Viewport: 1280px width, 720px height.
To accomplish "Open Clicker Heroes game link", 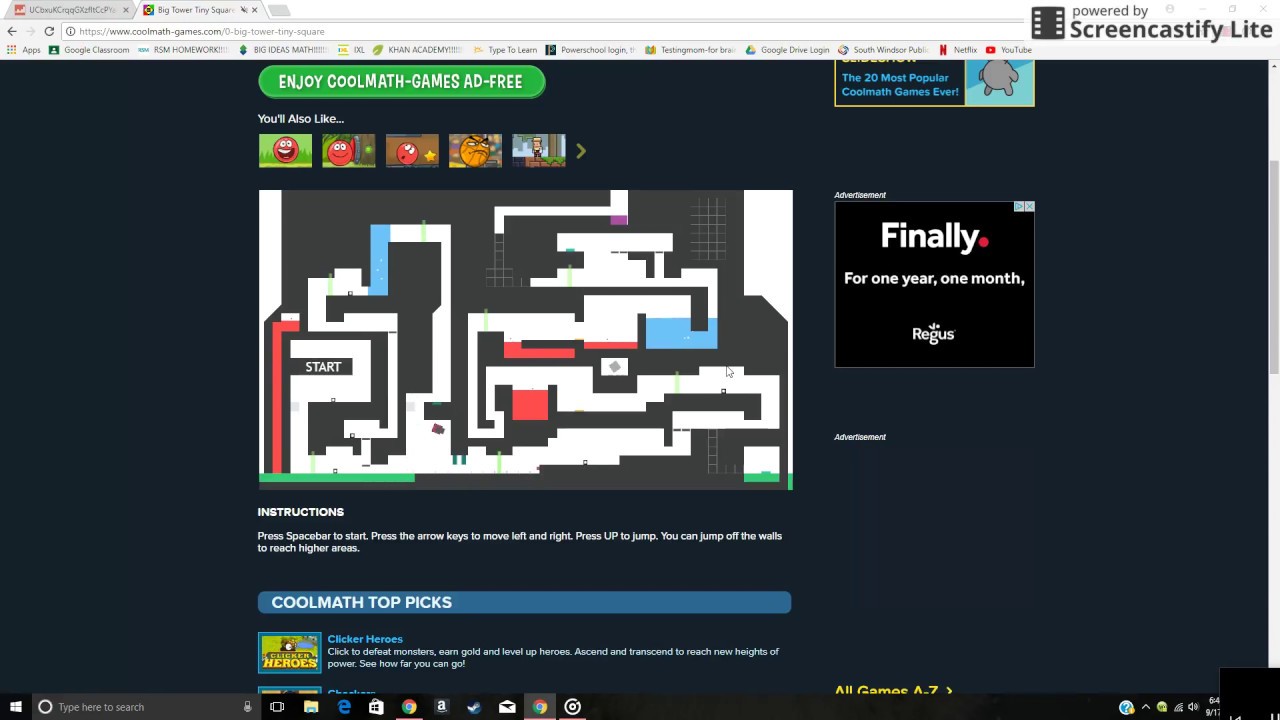I will [365, 639].
